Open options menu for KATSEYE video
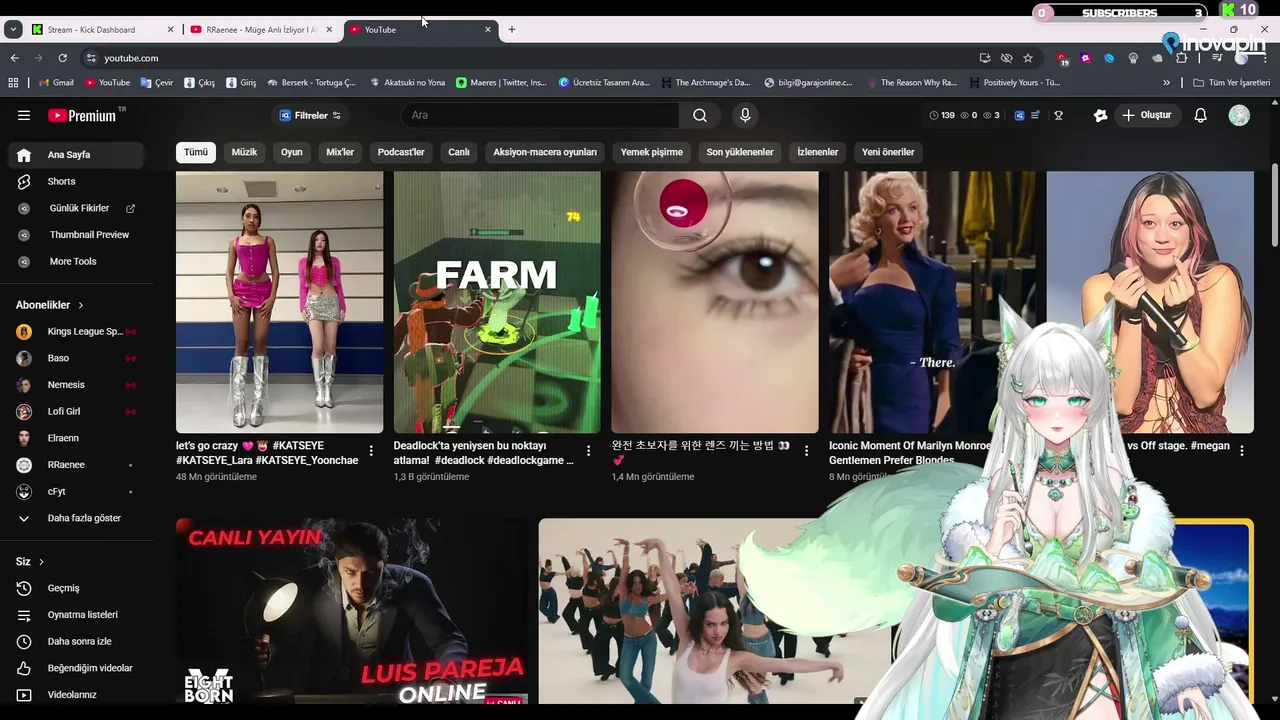 tap(371, 451)
